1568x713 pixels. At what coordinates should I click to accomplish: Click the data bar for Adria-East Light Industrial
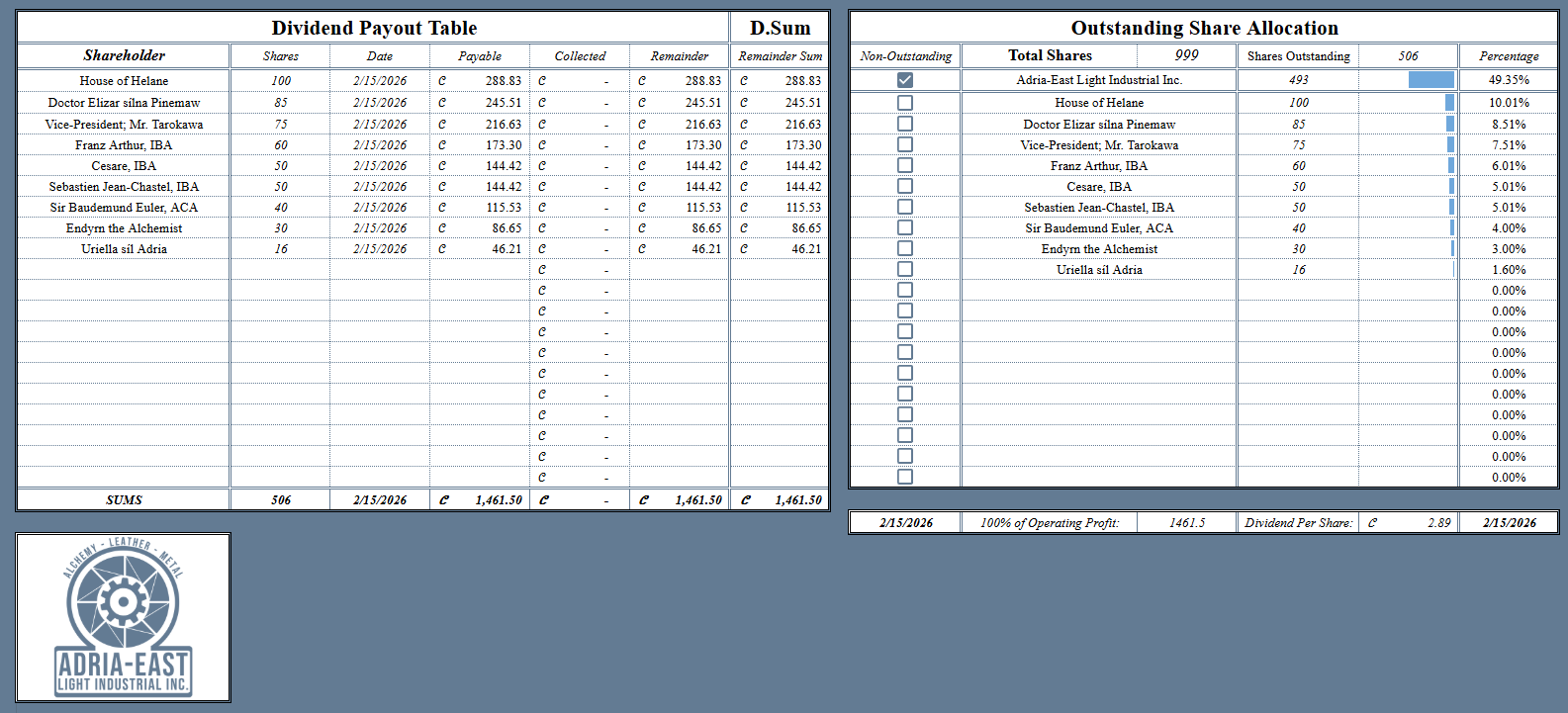(1431, 80)
